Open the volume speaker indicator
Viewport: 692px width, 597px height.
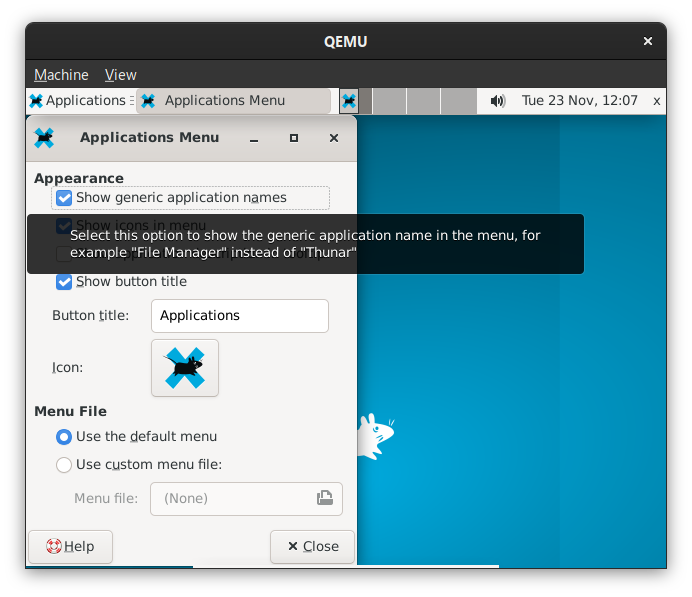click(x=497, y=101)
